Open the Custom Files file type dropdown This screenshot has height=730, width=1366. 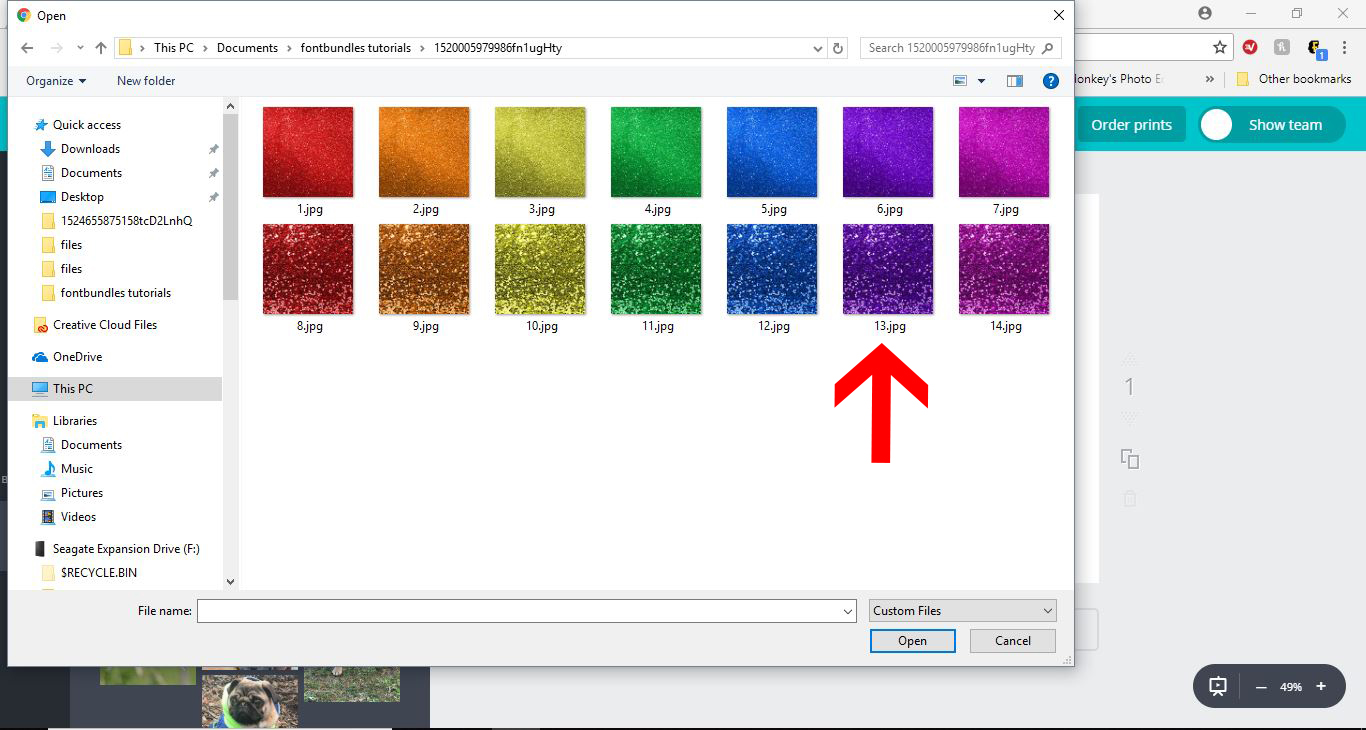coord(961,610)
